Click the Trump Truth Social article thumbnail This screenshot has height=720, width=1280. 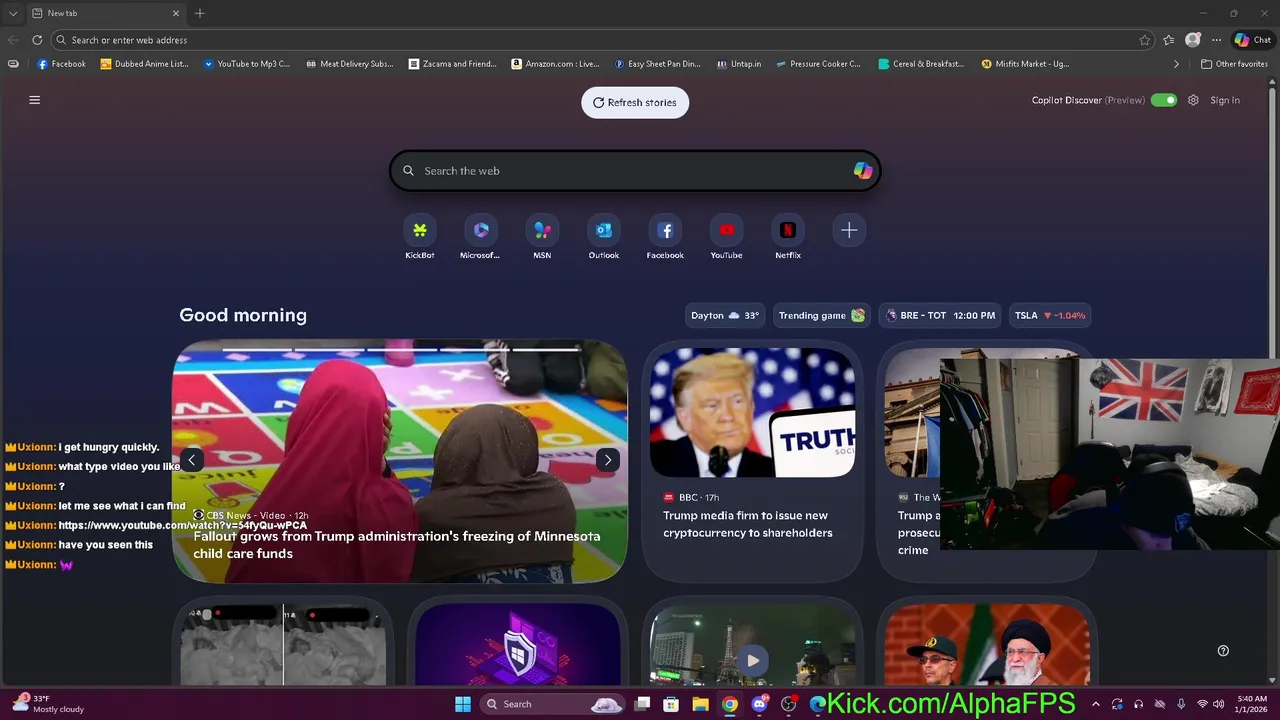pyautogui.click(x=752, y=413)
